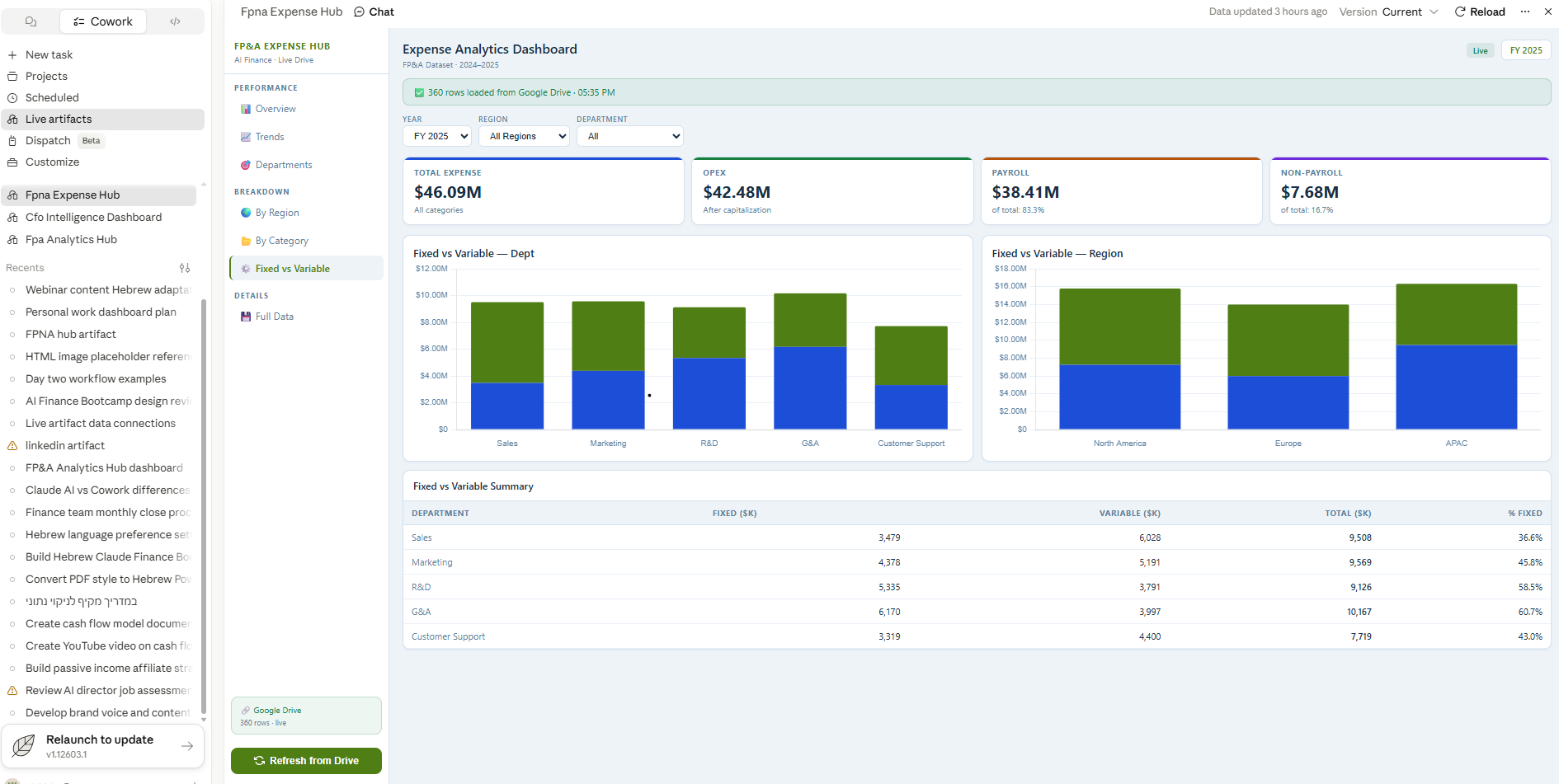Click the FY 2025 badge button

tap(1526, 50)
